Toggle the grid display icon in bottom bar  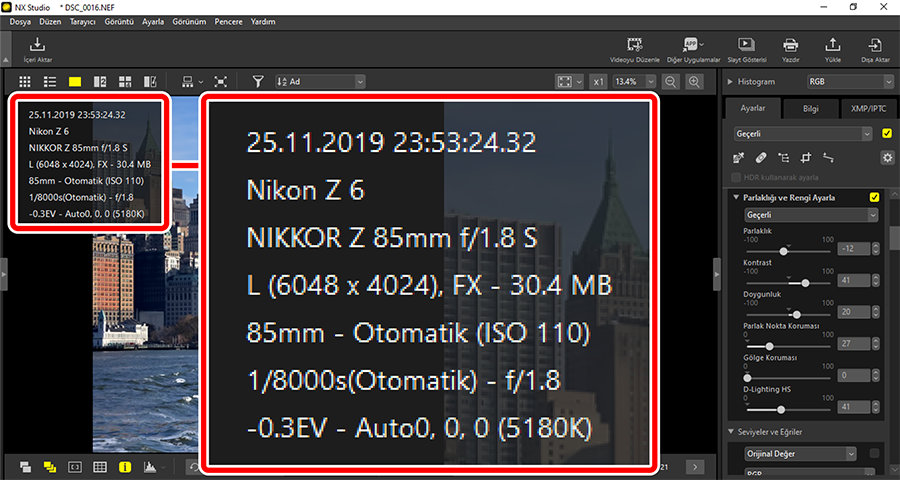(x=100, y=467)
